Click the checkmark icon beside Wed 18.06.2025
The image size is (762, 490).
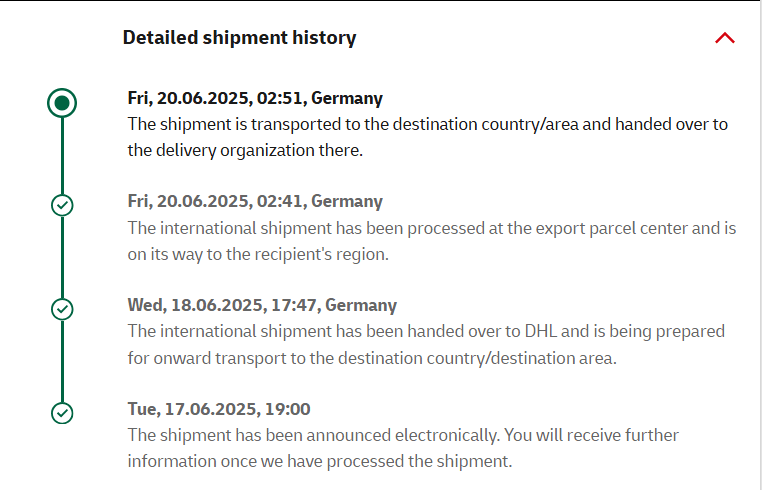pos(62,309)
